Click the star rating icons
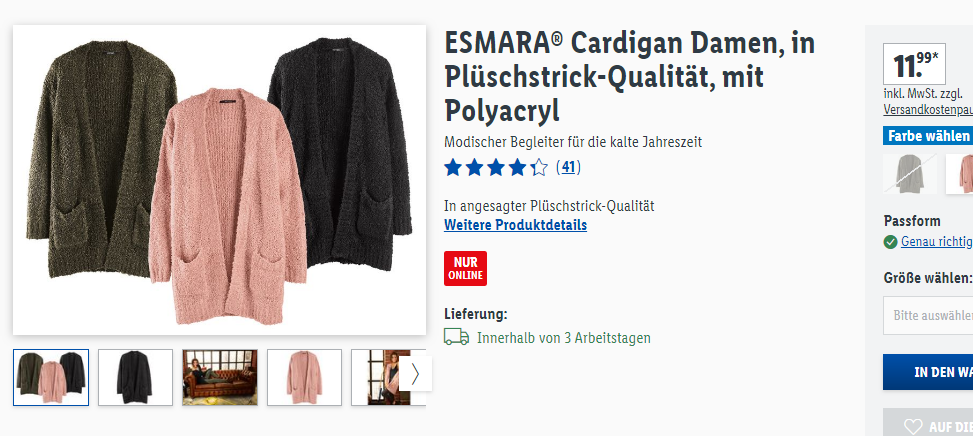Image resolution: width=973 pixels, height=436 pixels. (496, 167)
